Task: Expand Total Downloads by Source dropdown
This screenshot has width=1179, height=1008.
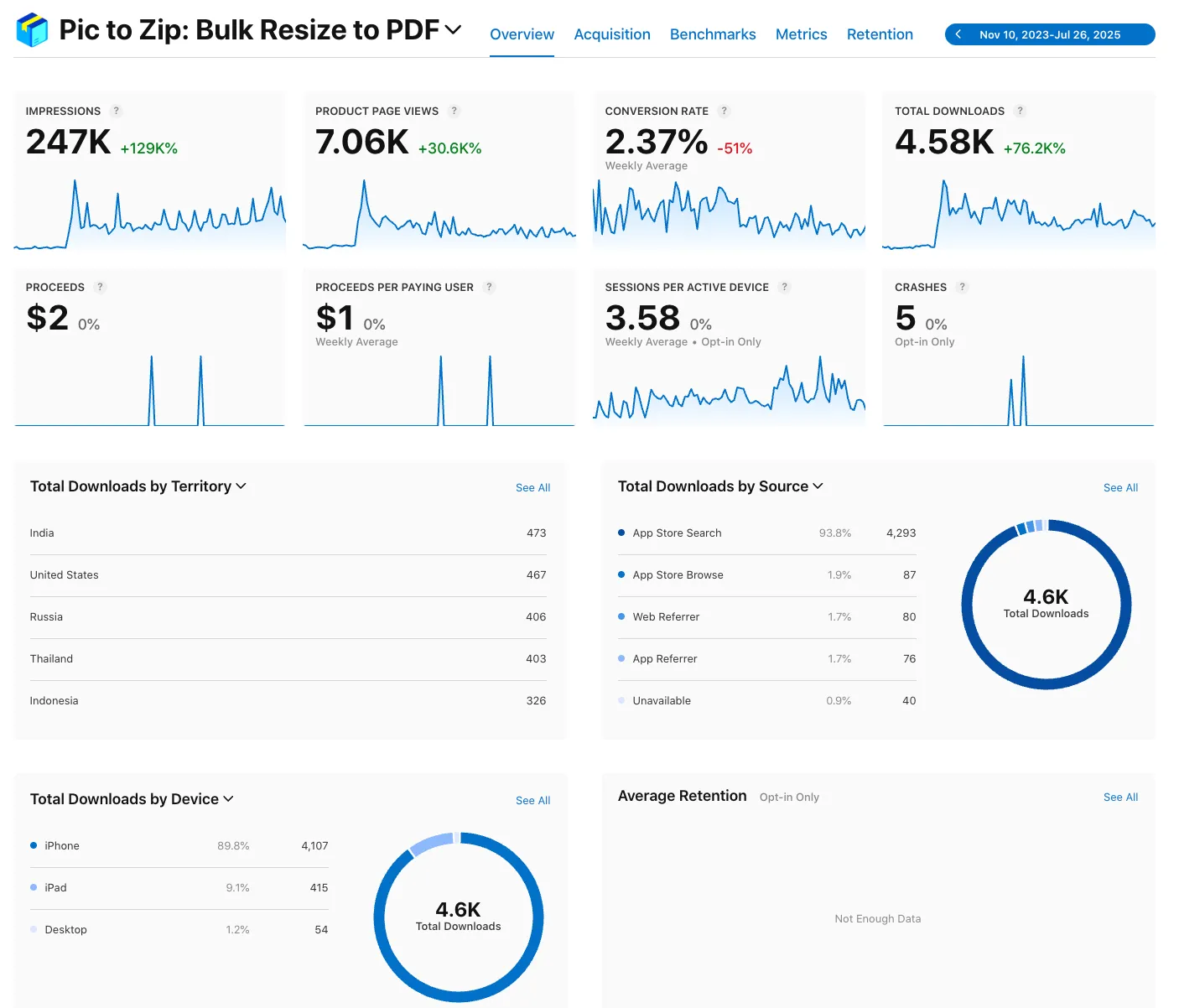Action: coord(818,486)
